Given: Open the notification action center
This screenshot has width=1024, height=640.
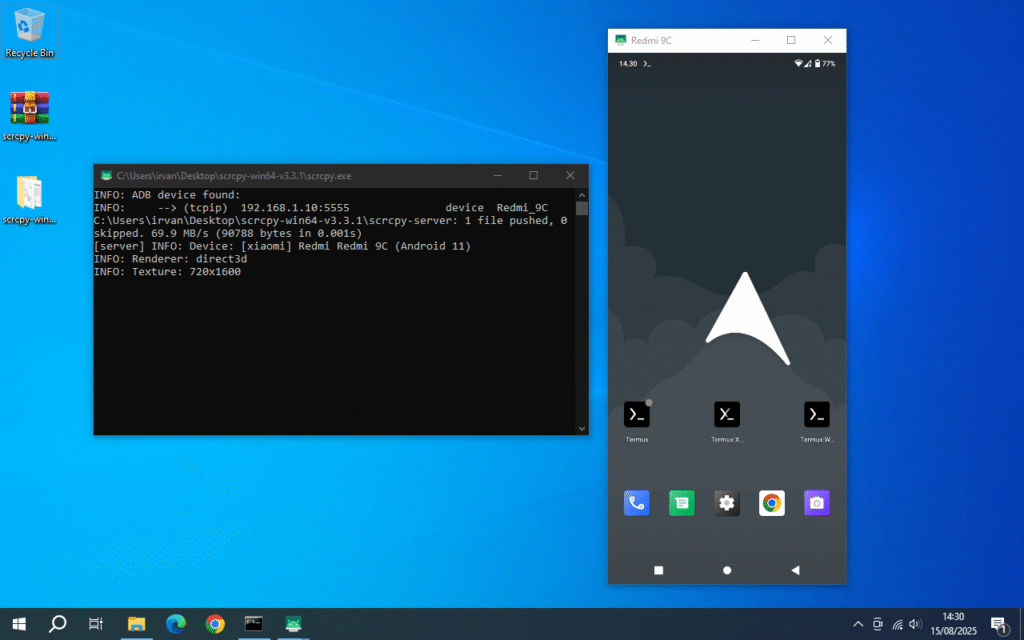Looking at the screenshot, I should pyautogui.click(x=999, y=625).
